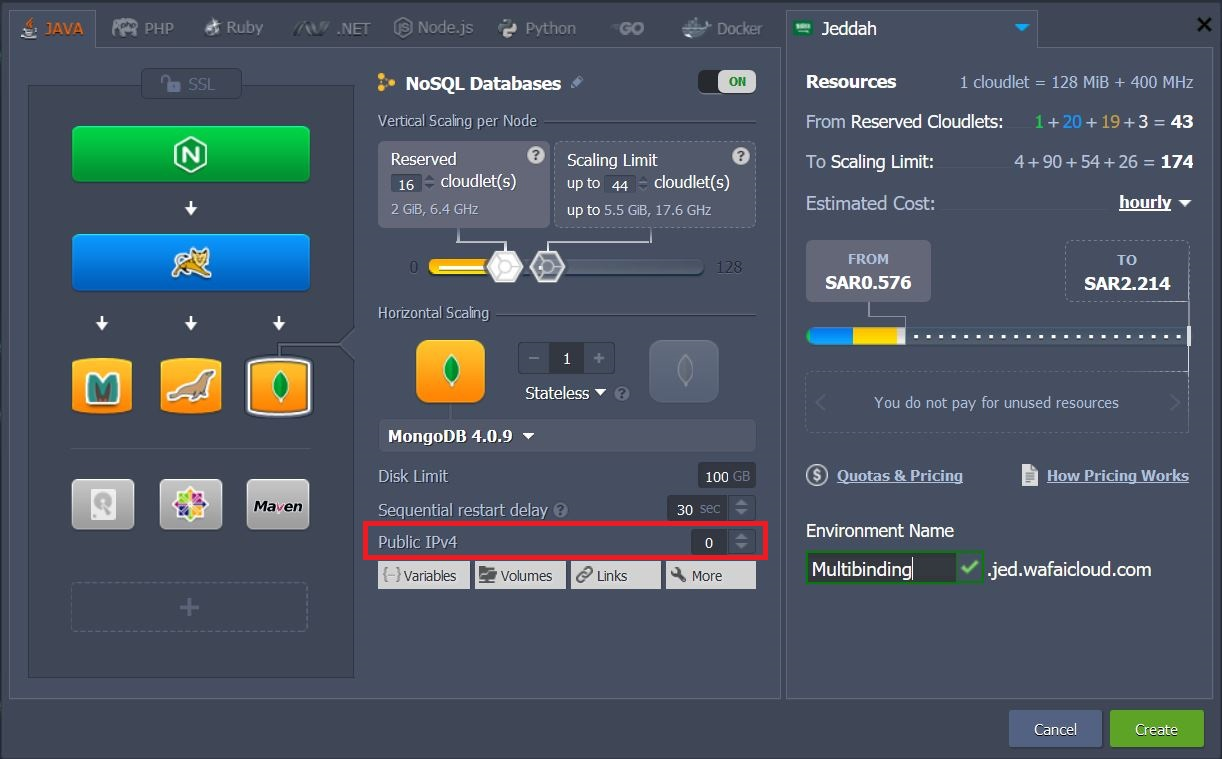Open the Ruby language tab
Screen dimensions: 1222x759
(233, 28)
